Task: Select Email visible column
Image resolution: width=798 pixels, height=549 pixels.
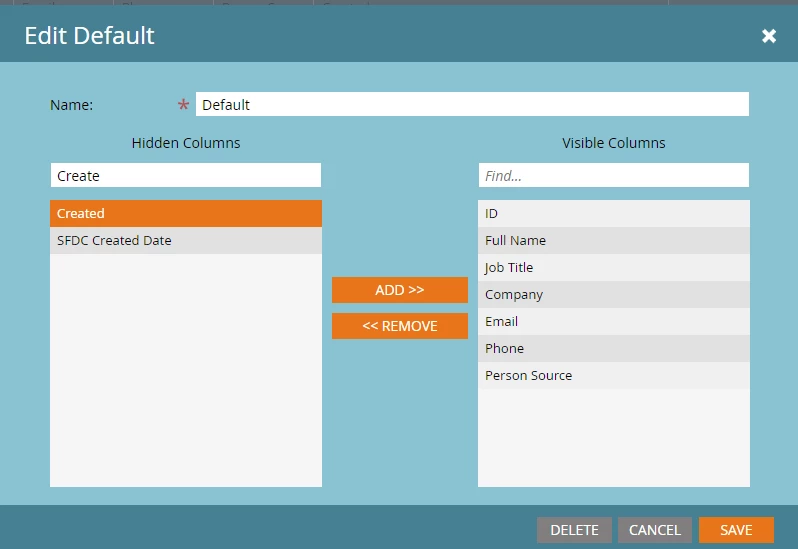Action: (x=613, y=321)
